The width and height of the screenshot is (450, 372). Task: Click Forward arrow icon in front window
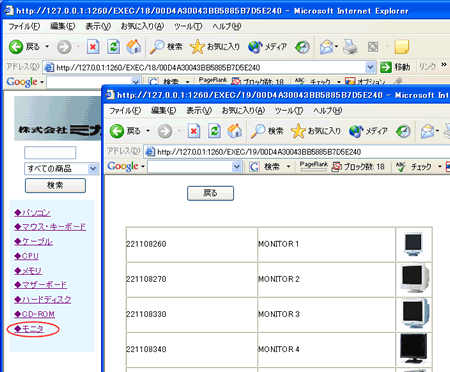[x=165, y=131]
